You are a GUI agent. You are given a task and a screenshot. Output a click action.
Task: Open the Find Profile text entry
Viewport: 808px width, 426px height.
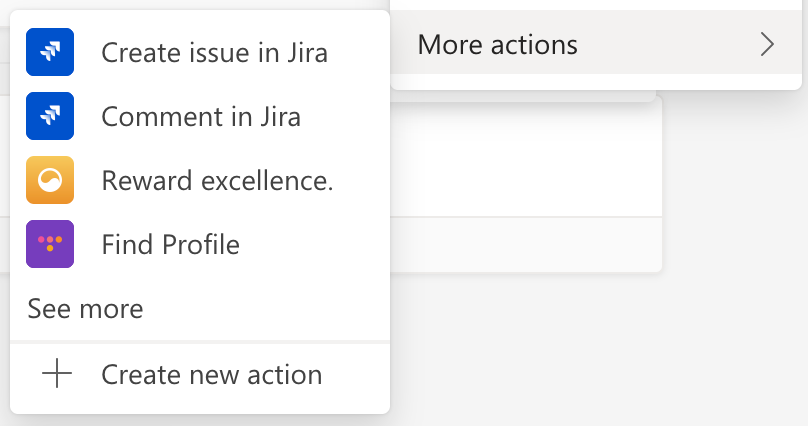[171, 244]
